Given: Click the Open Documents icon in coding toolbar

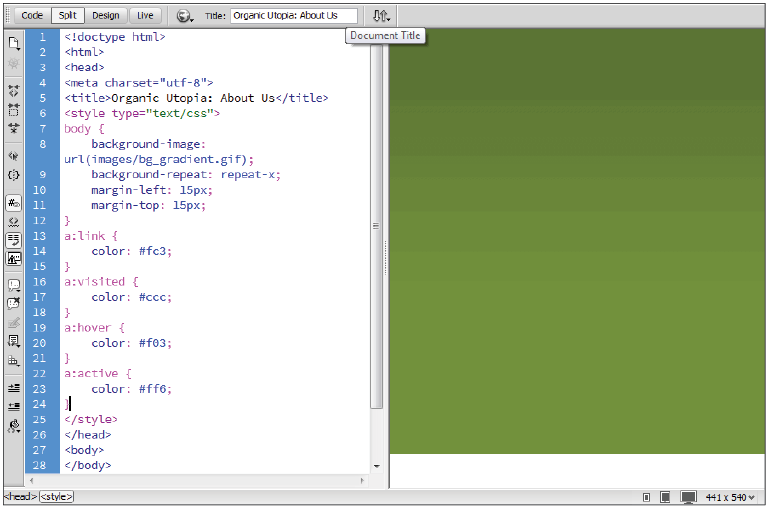Looking at the screenshot, I should pyautogui.click(x=14, y=43).
